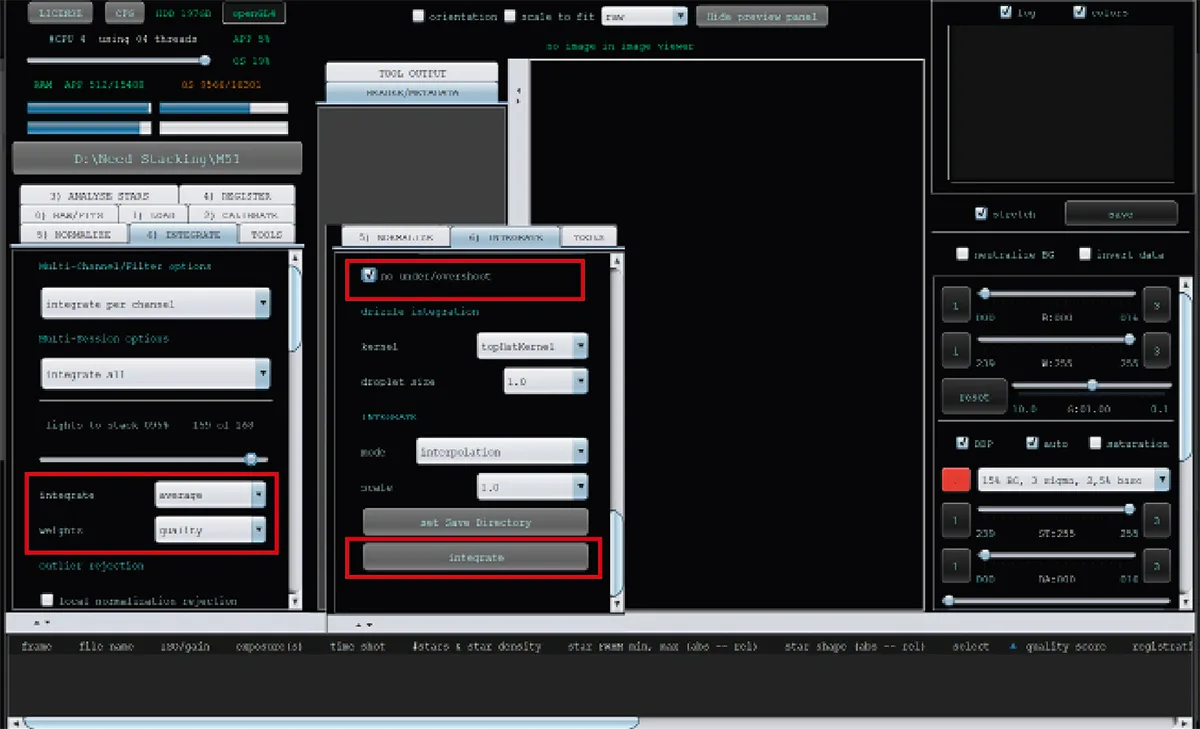This screenshot has height=729, width=1200.
Task: Open the HEADER/METADATA tab
Action: (x=412, y=92)
